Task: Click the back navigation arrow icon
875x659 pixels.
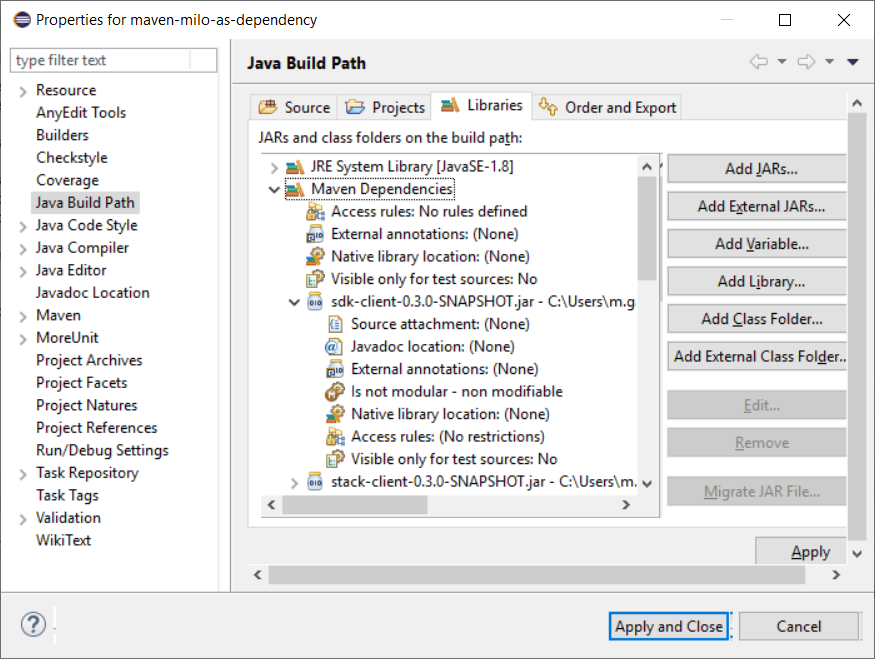Action: point(759,61)
